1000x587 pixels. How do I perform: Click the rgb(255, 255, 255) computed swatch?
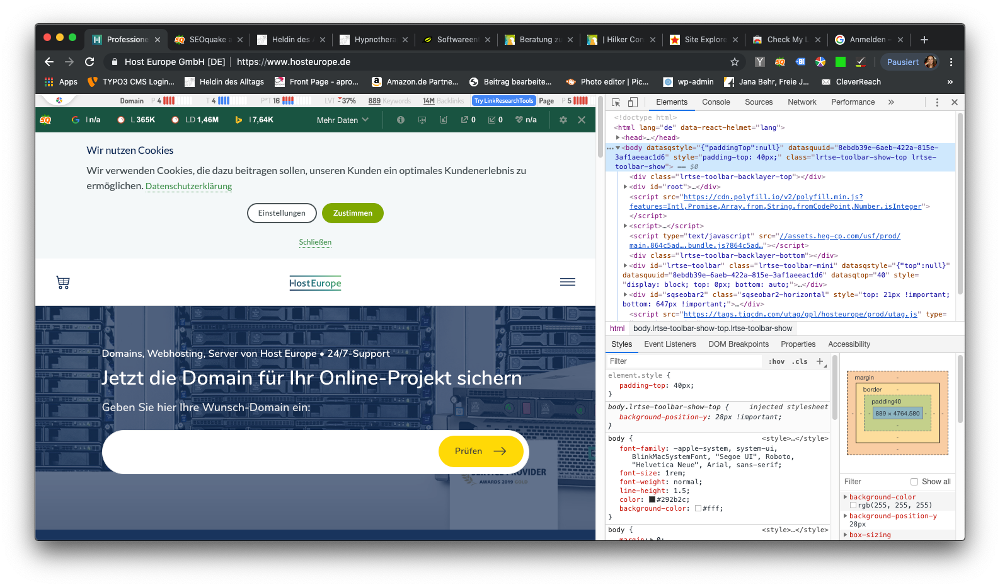(x=853, y=505)
